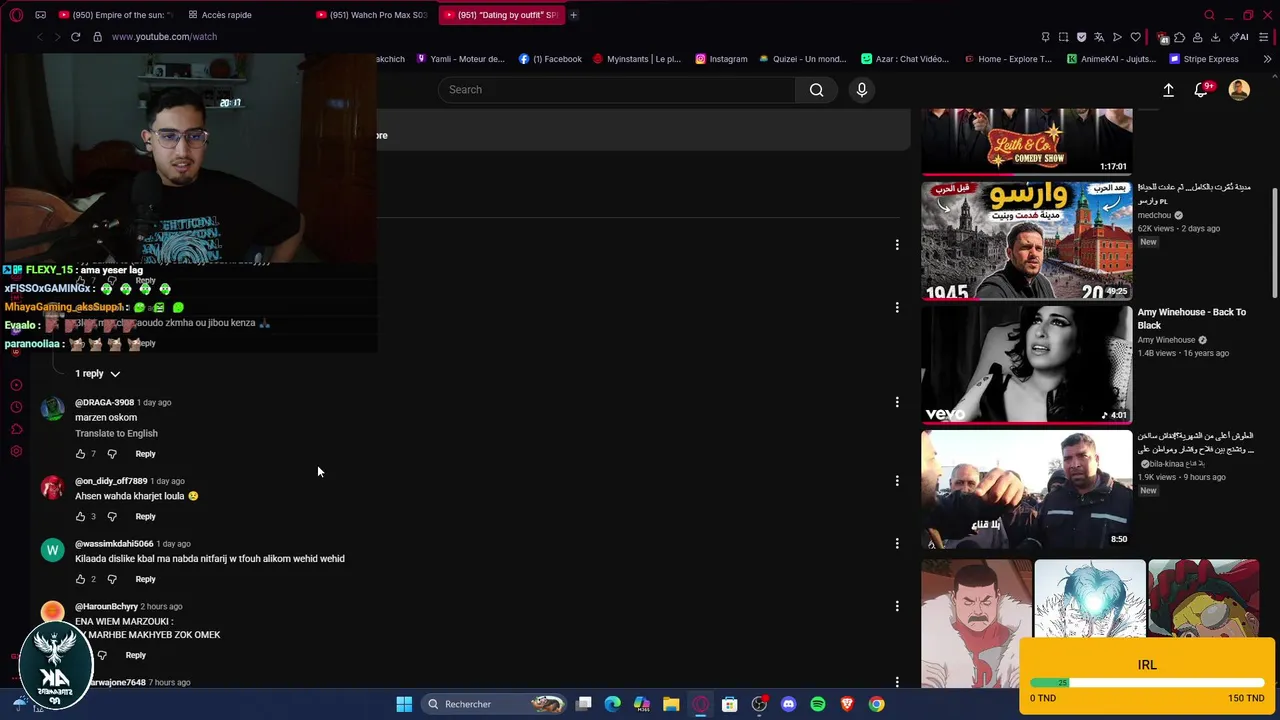Reload the page with the browser refresh icon
This screenshot has width=1280, height=720.
click(75, 37)
